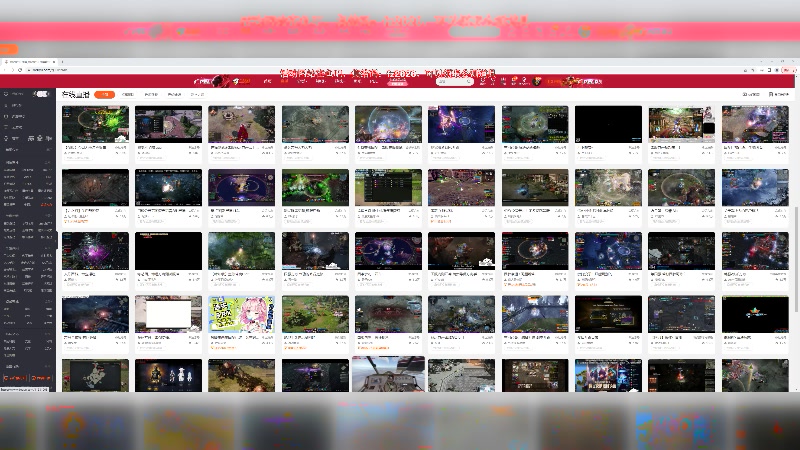Open the bottom-row thumbnail showing a pale map
Screen dimensions: 800x450
95,376
